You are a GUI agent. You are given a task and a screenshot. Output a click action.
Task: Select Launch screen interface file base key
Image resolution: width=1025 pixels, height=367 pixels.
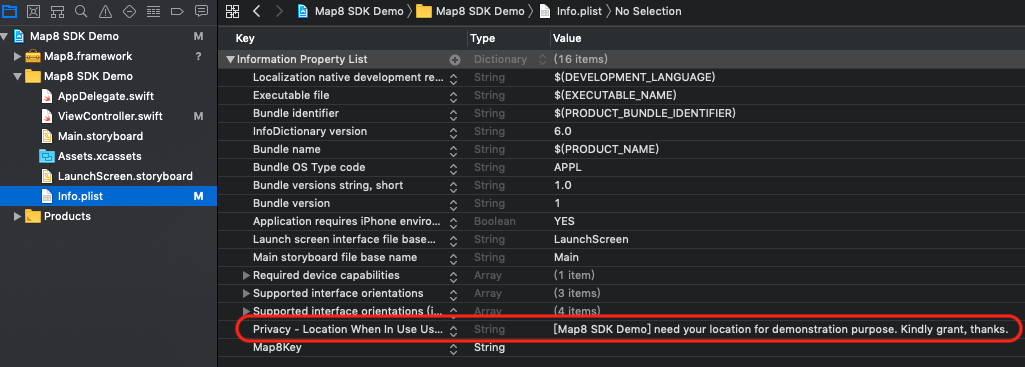coord(344,239)
